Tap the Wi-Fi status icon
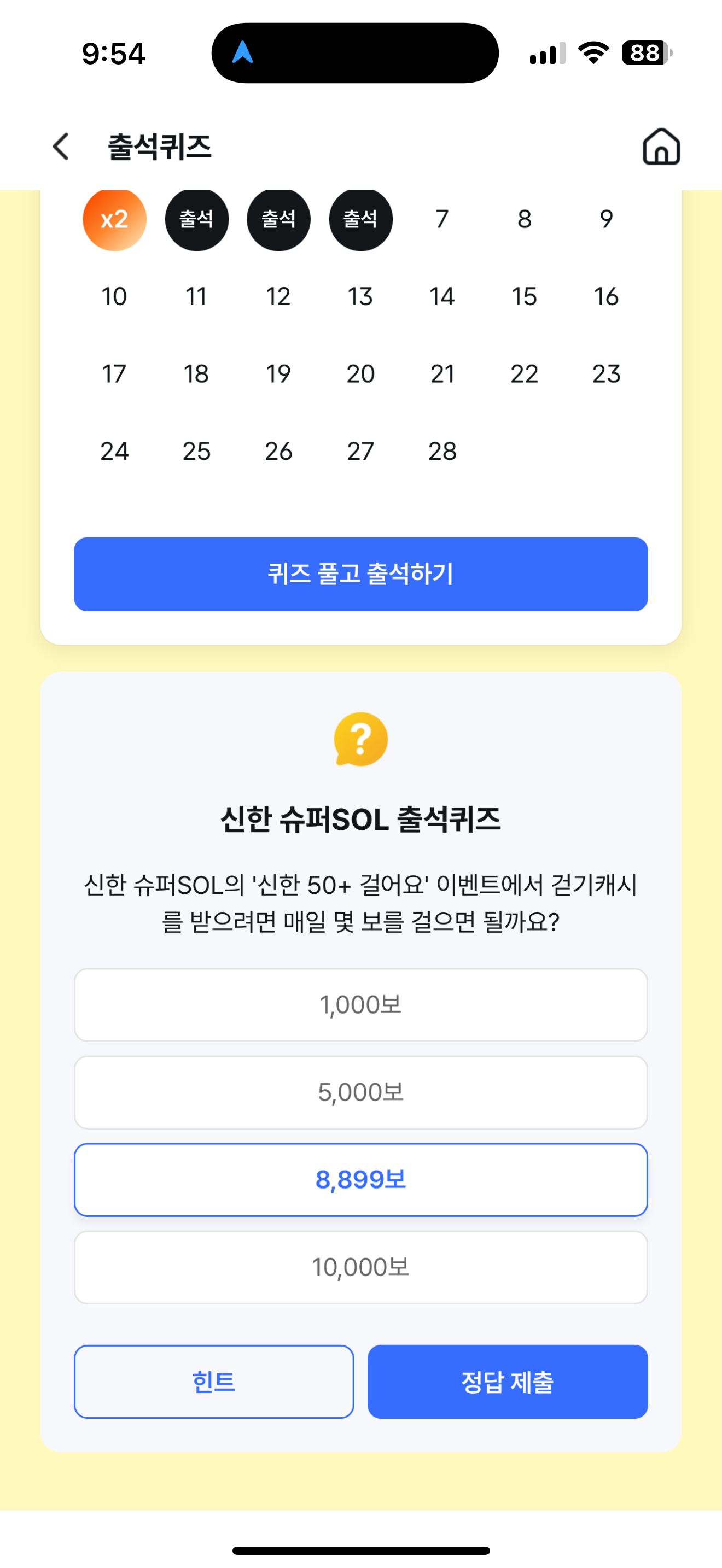This screenshot has width=722, height=1568. 593,53
